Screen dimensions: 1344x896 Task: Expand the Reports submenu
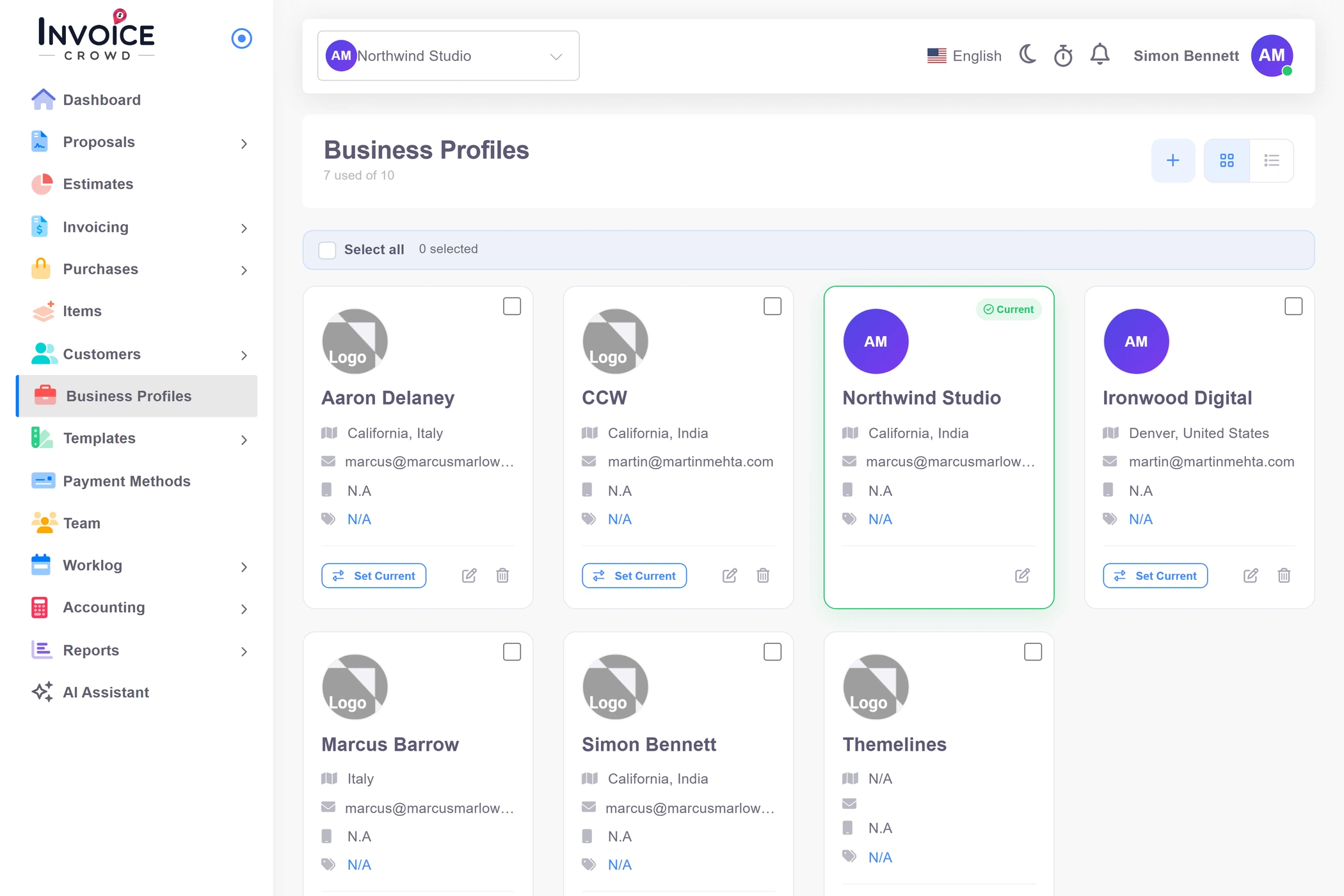(244, 652)
